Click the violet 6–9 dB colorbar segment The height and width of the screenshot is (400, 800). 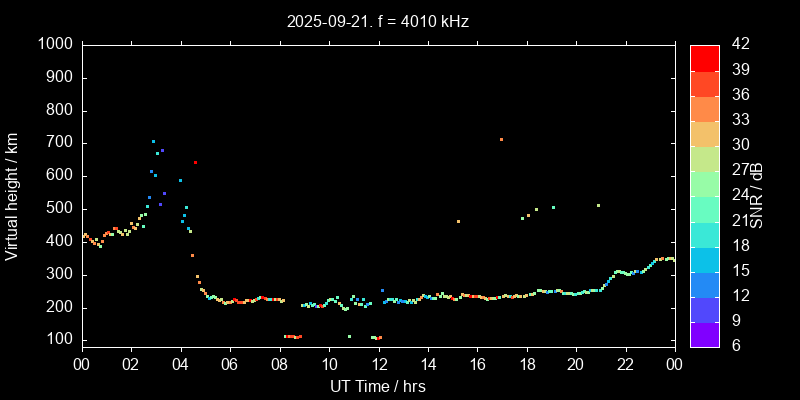[705, 333]
